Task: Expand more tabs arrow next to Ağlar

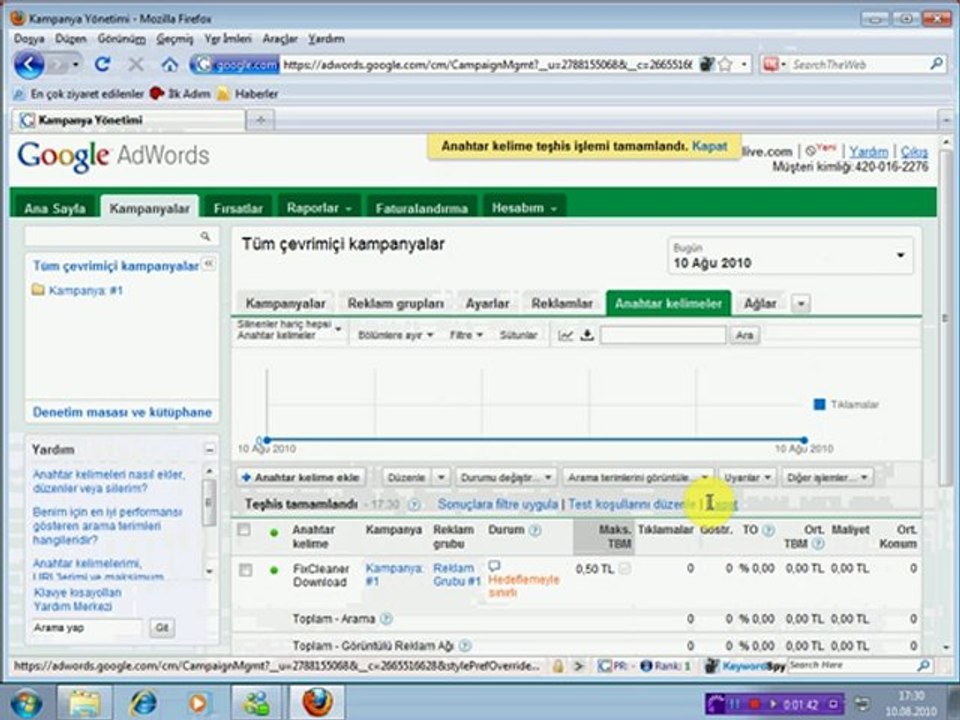Action: click(801, 303)
